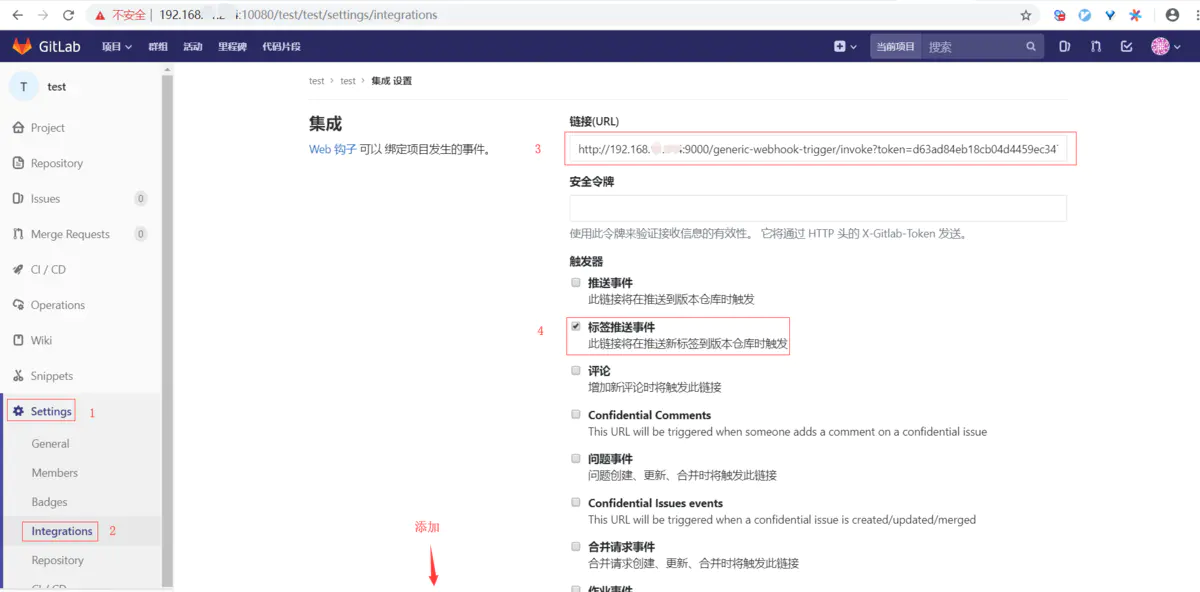Open the user avatar dropdown
Screen dimensions: 1200x592
tap(1165, 46)
